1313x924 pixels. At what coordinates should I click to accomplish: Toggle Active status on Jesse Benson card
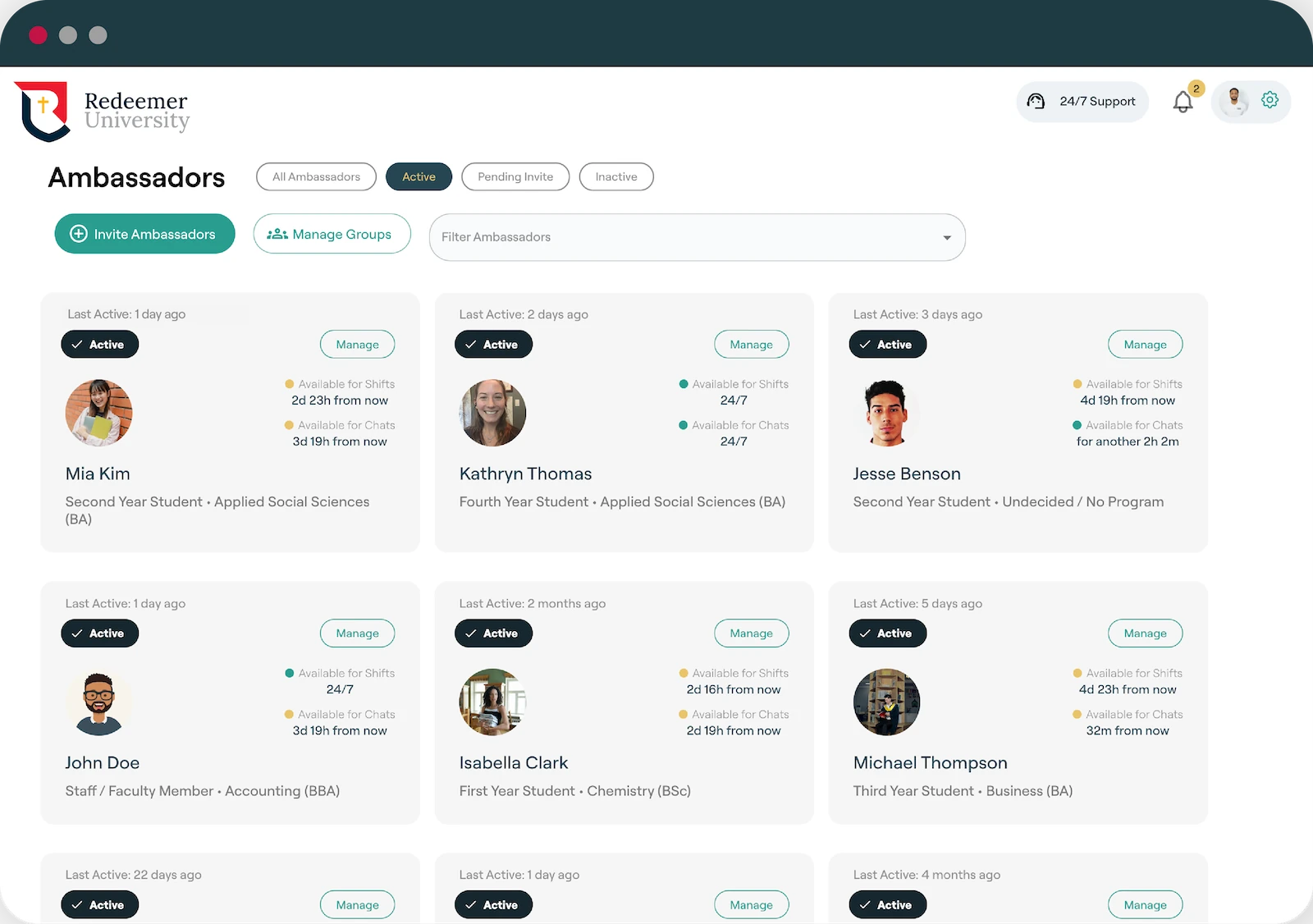coord(888,345)
